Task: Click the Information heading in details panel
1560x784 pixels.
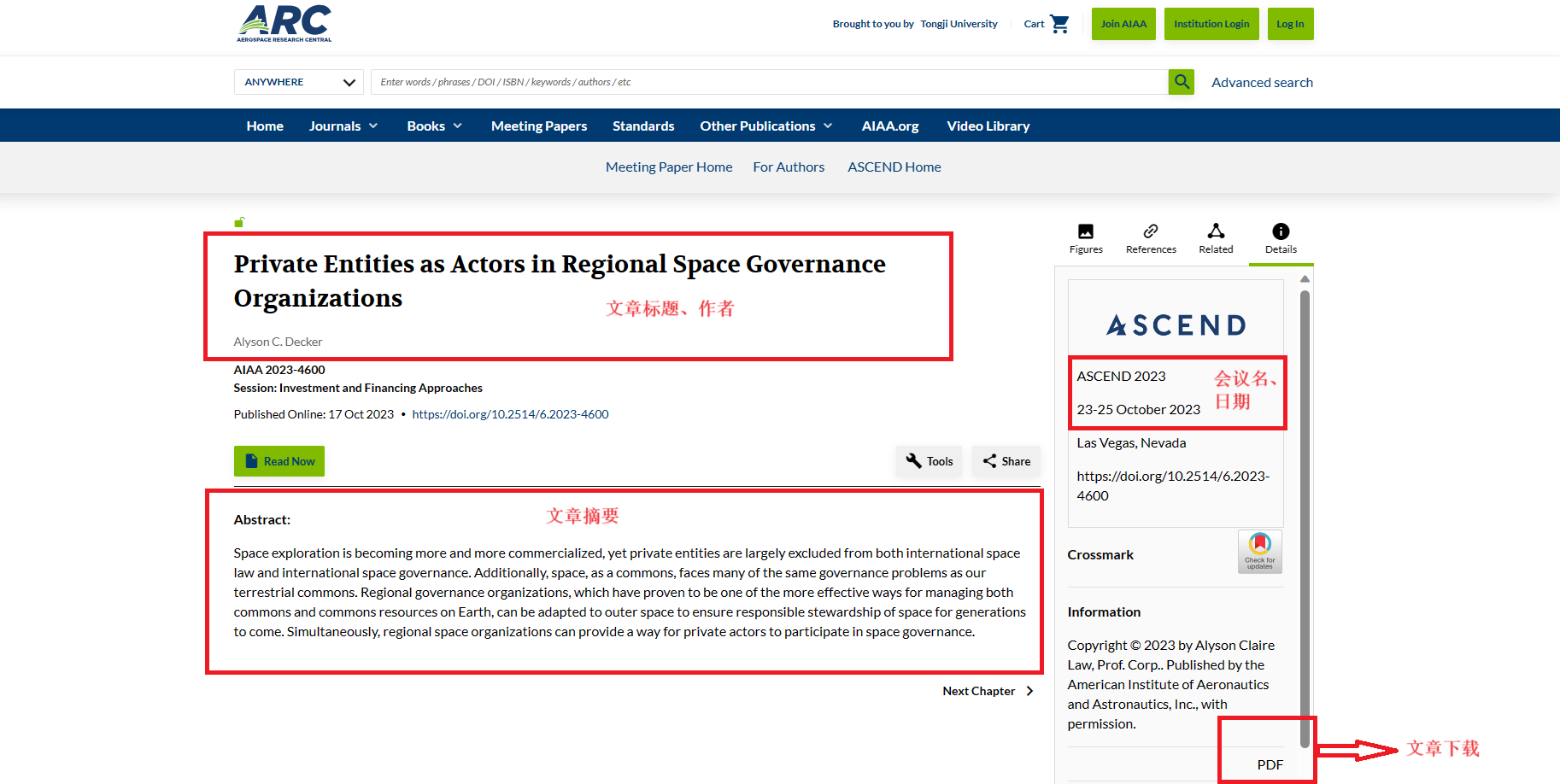Action: pyautogui.click(x=1104, y=611)
